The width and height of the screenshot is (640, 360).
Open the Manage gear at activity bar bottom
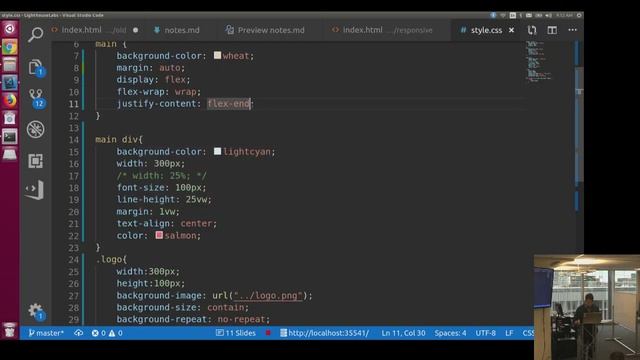[36, 312]
